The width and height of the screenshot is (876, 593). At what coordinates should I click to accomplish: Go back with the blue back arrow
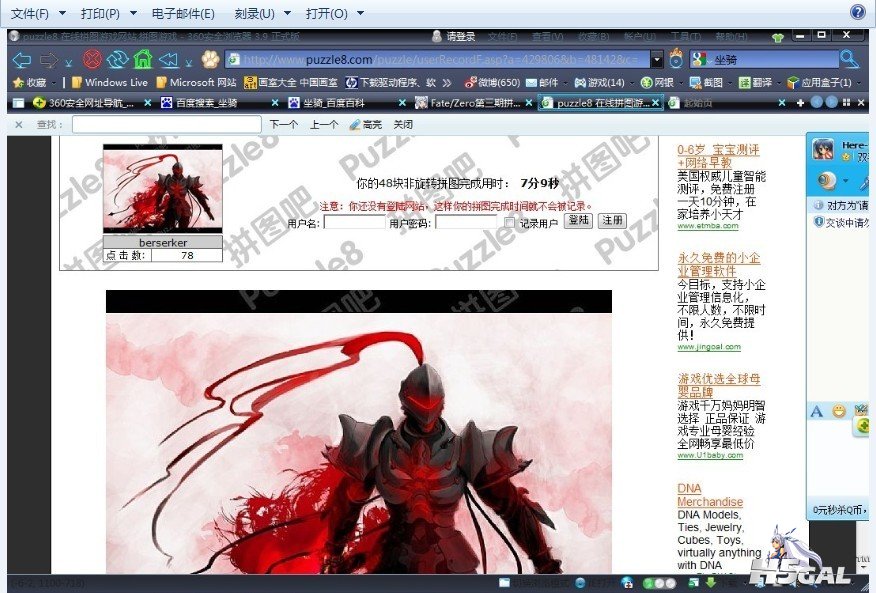tap(21, 59)
